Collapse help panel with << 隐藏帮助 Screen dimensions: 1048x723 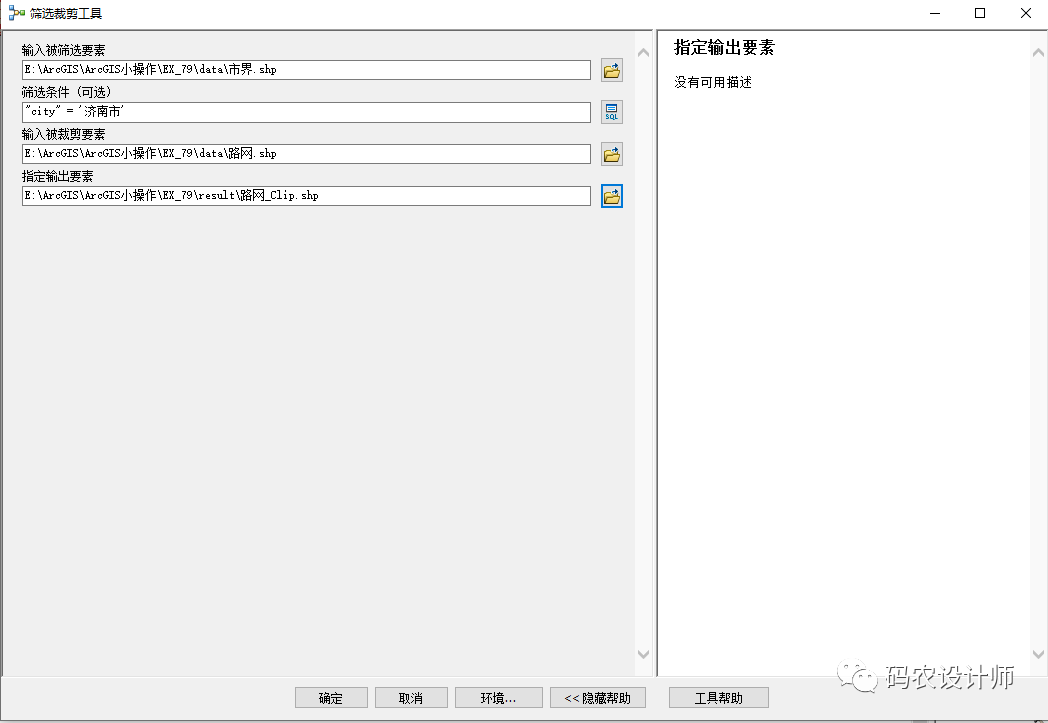[x=598, y=698]
